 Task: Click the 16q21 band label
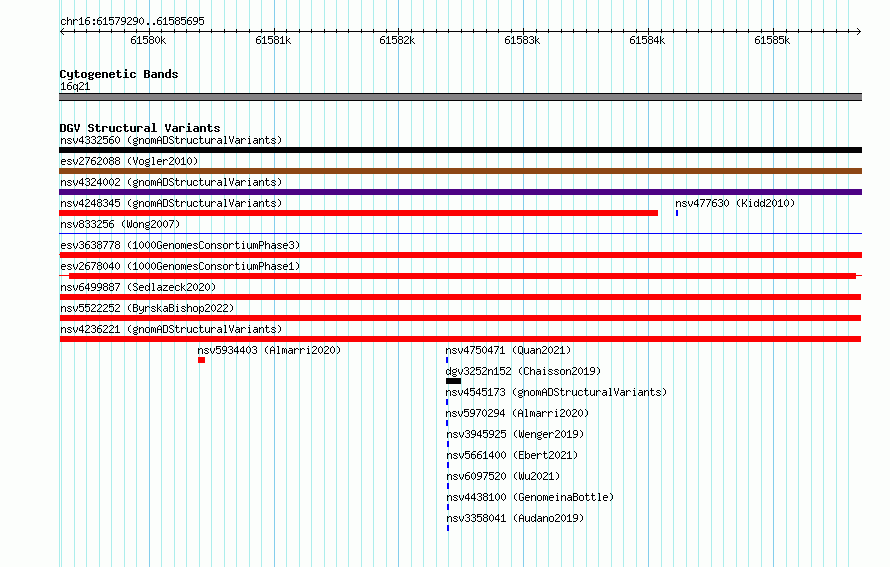(75, 86)
